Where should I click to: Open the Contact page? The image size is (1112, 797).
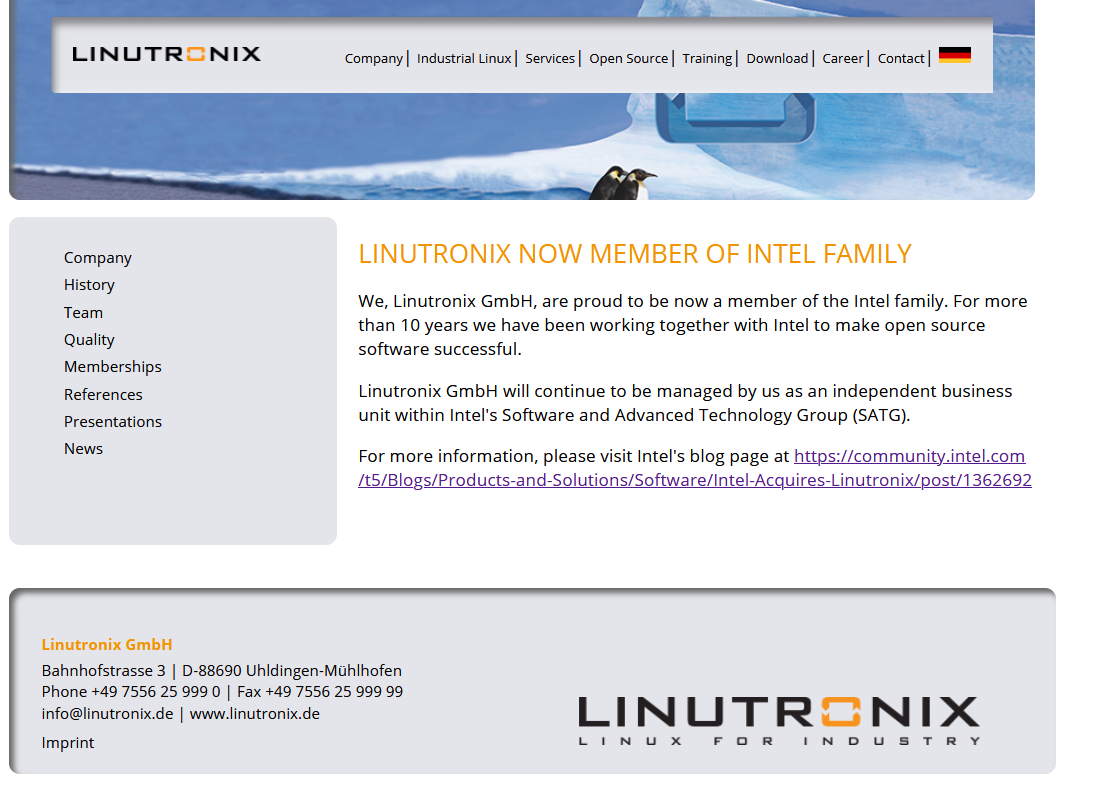[900, 58]
